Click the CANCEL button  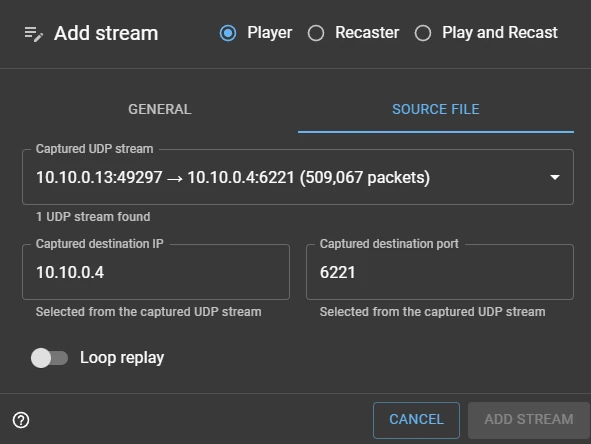pos(416,420)
